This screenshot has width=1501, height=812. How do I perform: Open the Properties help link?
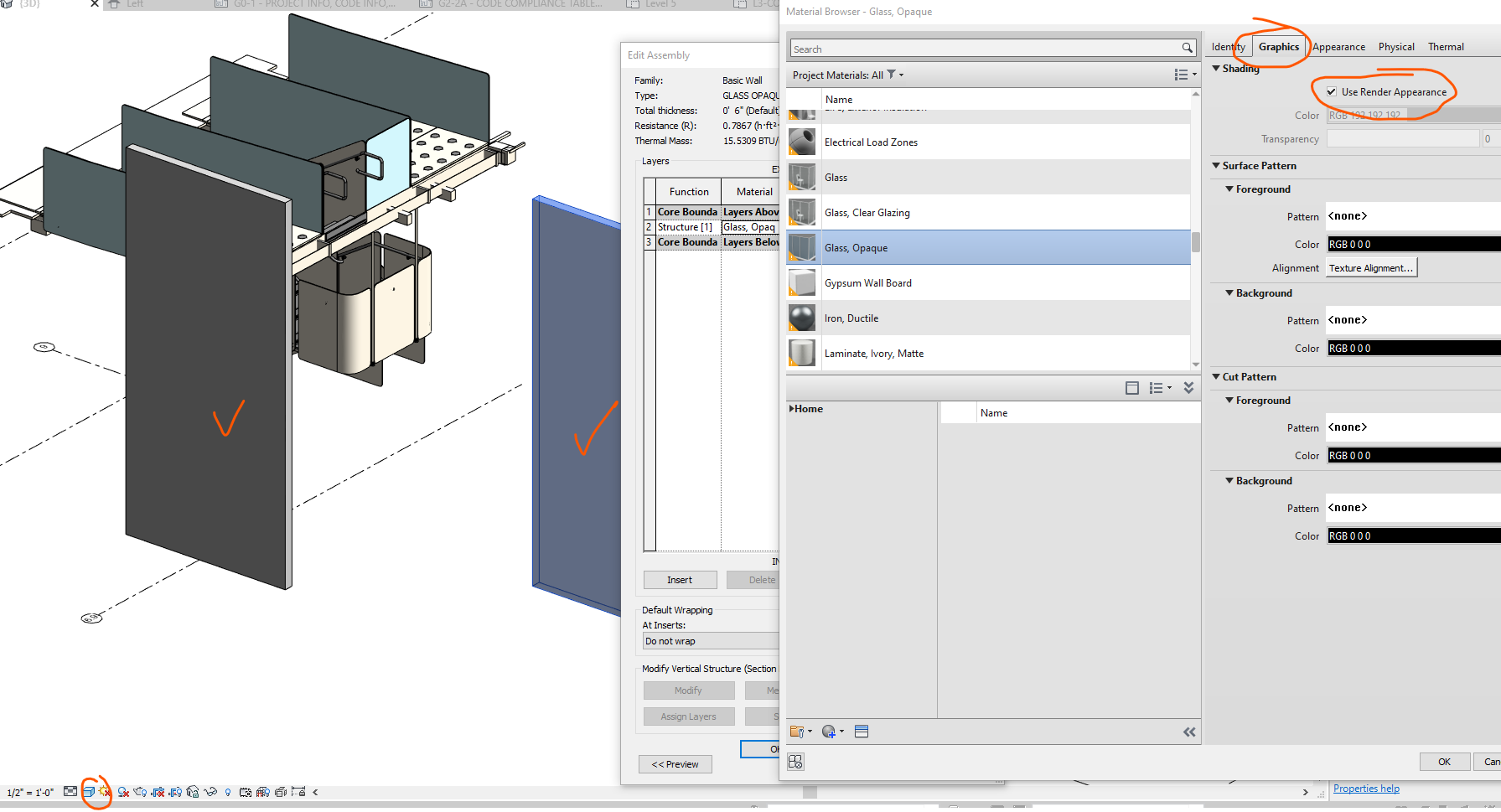(x=1366, y=788)
